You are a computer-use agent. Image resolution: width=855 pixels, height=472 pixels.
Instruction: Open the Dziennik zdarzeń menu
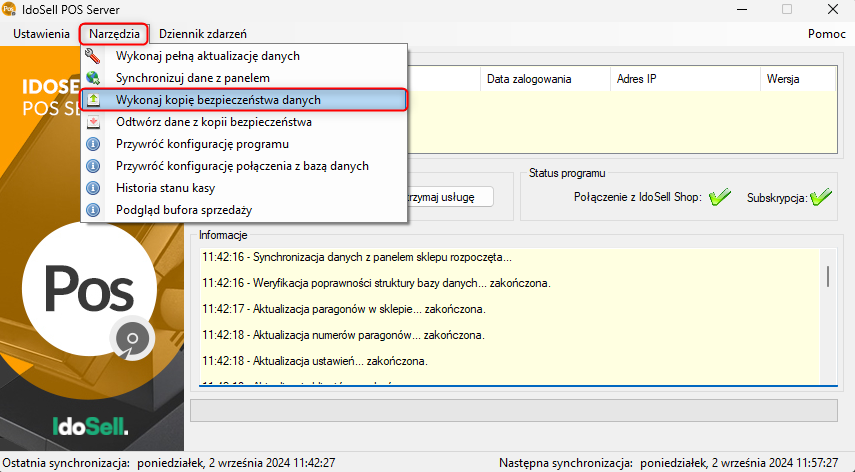203,34
